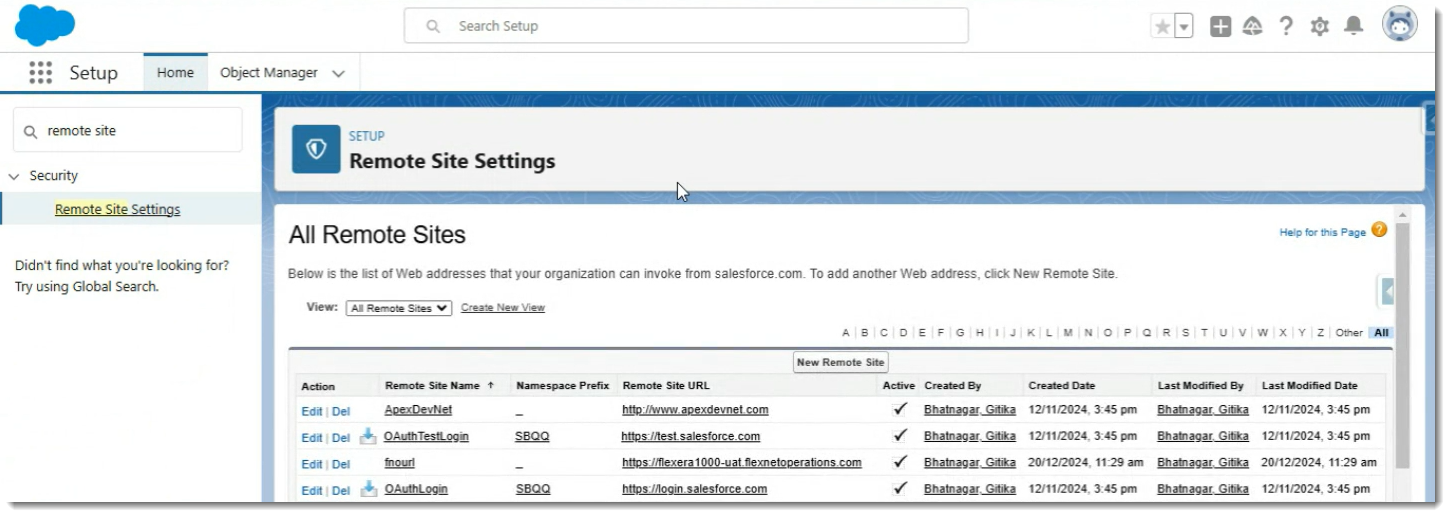Click the Active checkmark for fnourl

click(900, 462)
